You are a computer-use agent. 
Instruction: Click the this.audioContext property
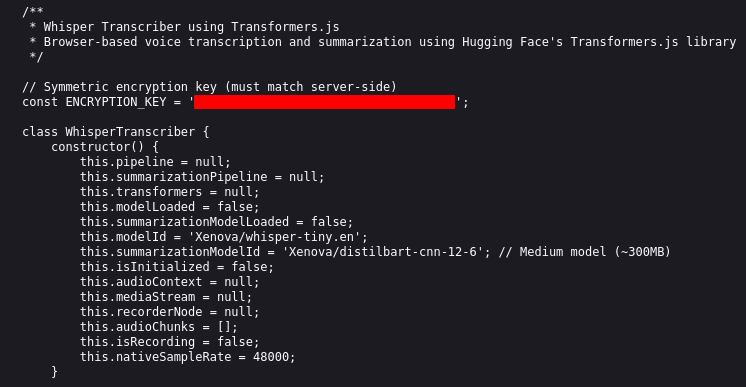click(141, 282)
